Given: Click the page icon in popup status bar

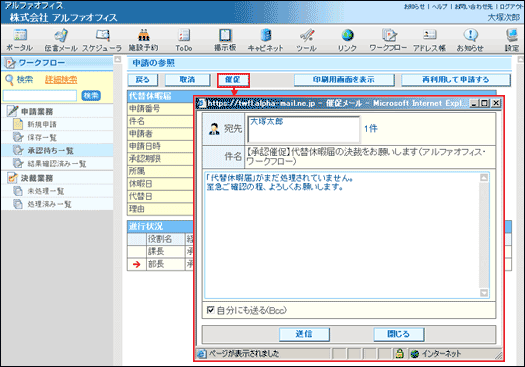Looking at the screenshot, I should coord(201,354).
